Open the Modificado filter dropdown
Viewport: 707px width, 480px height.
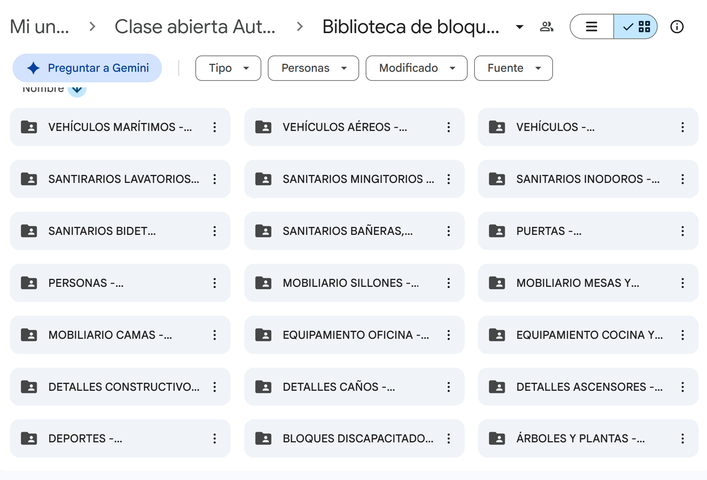[417, 68]
